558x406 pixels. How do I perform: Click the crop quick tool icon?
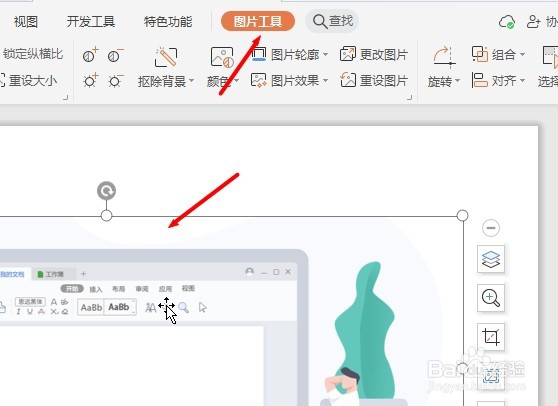pos(491,337)
